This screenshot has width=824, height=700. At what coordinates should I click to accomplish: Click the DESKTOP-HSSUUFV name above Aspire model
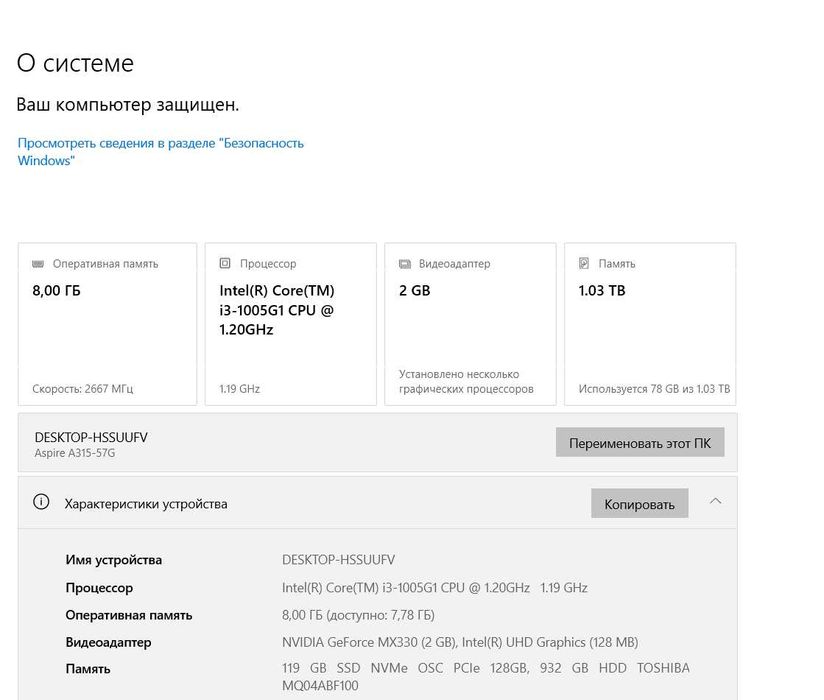pyautogui.click(x=91, y=437)
